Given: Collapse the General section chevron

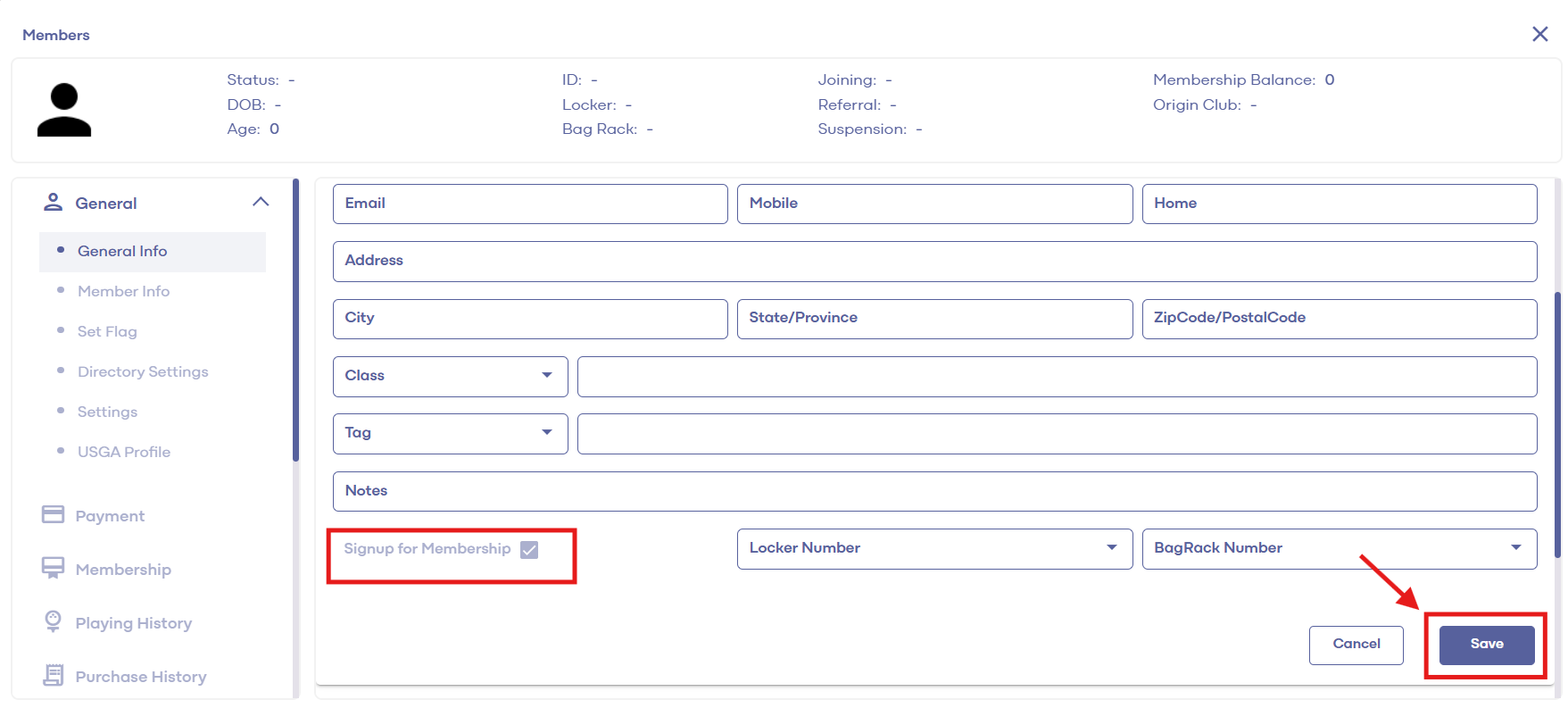Looking at the screenshot, I should (261, 202).
